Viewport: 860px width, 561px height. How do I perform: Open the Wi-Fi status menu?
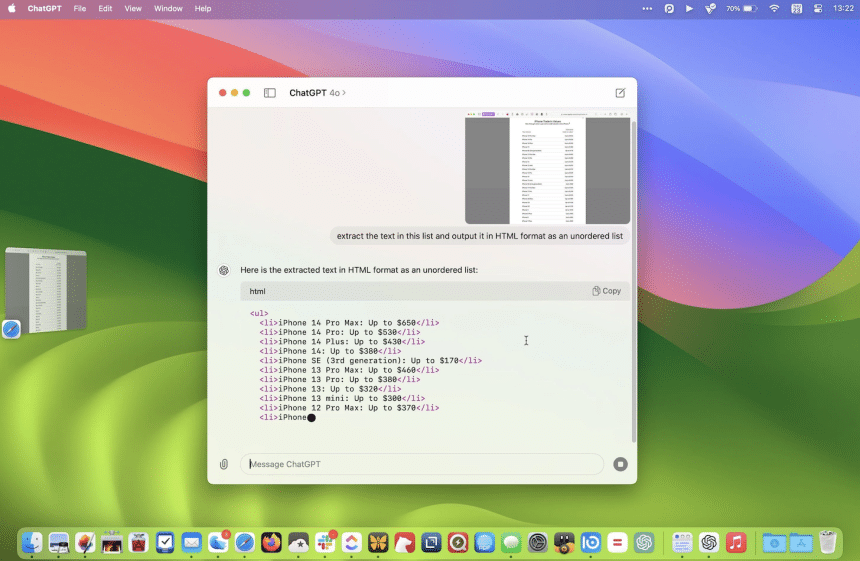pos(774,8)
